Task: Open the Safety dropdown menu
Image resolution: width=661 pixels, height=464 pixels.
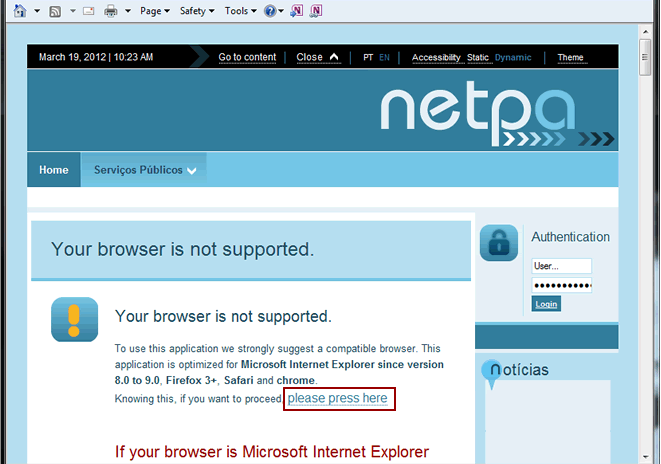Action: [x=197, y=11]
